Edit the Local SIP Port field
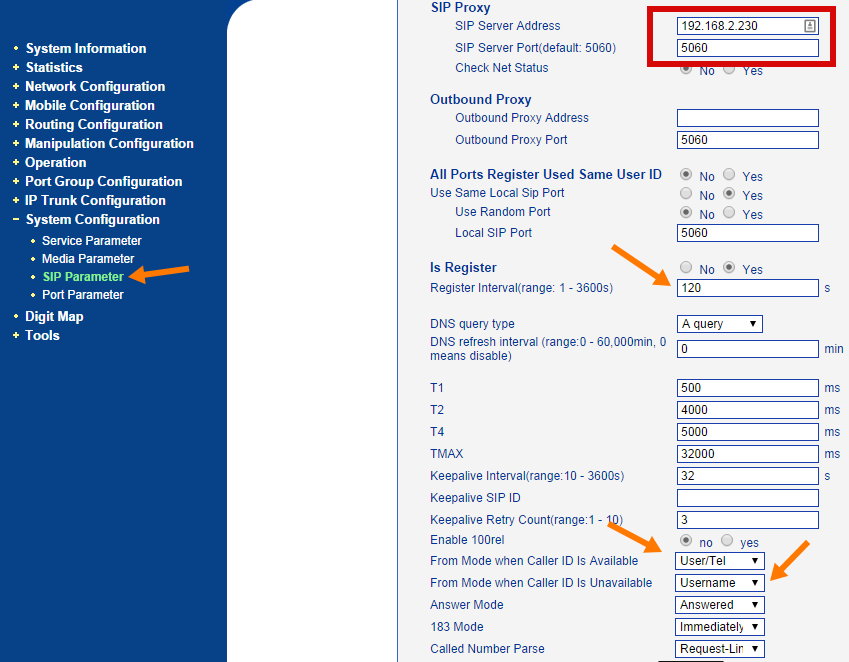 [747, 233]
